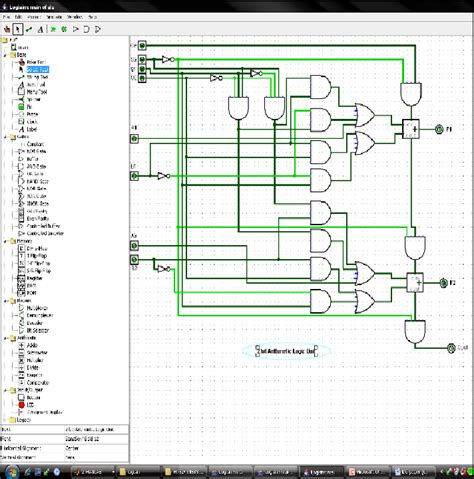Viewport: 474px width, 479px height.
Task: Toggle the A0 input pin on canvas
Action: [x=134, y=246]
